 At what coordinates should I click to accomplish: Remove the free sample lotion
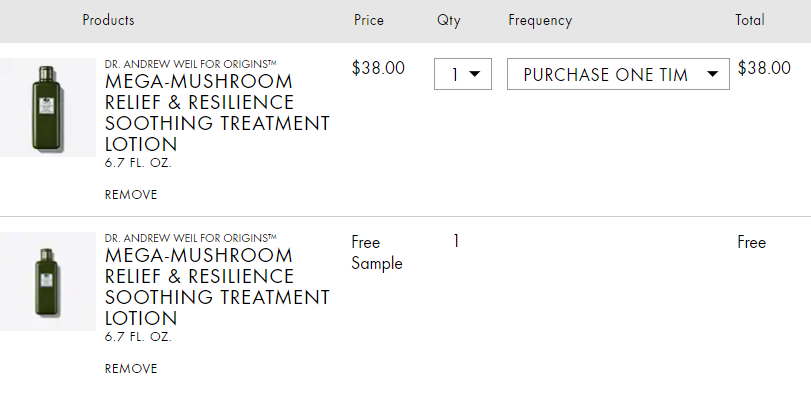click(x=131, y=368)
